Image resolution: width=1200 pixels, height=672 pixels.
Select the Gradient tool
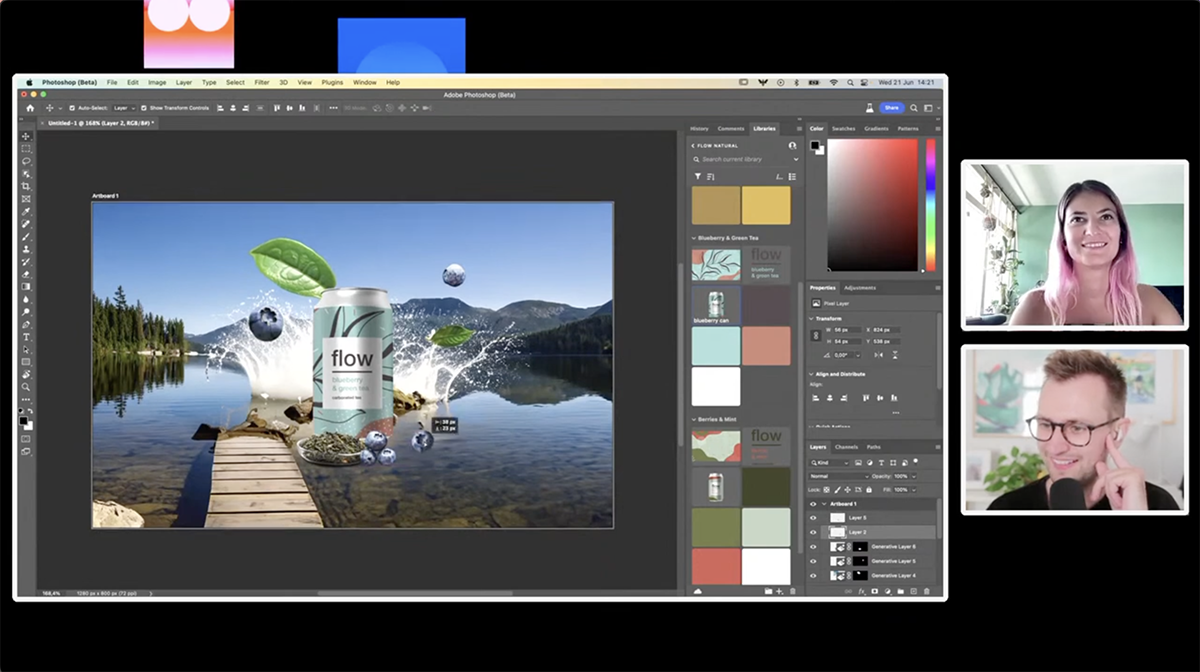point(26,285)
